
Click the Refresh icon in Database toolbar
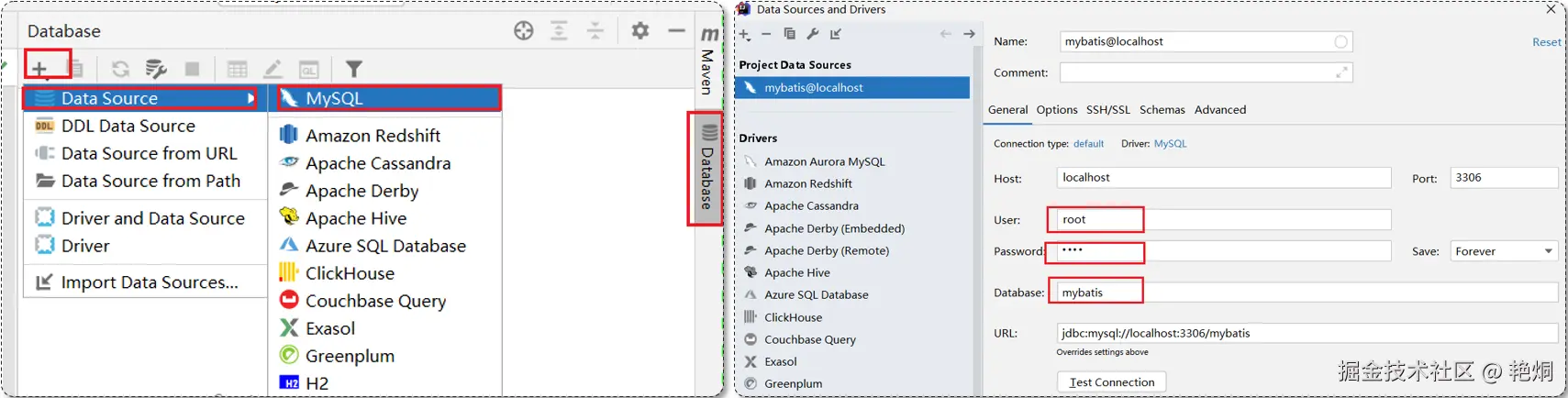click(120, 69)
